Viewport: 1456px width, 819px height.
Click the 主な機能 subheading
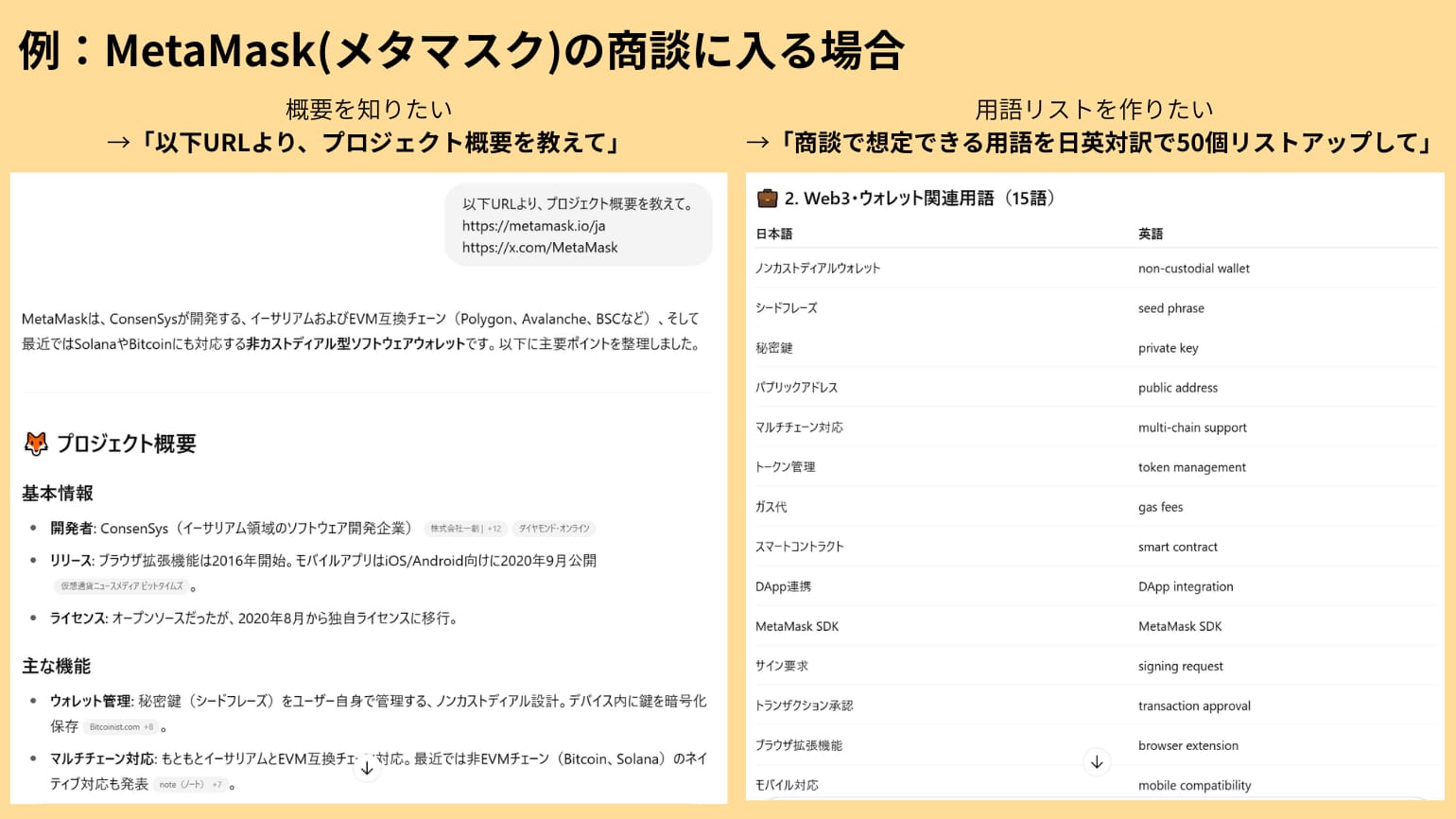click(57, 667)
